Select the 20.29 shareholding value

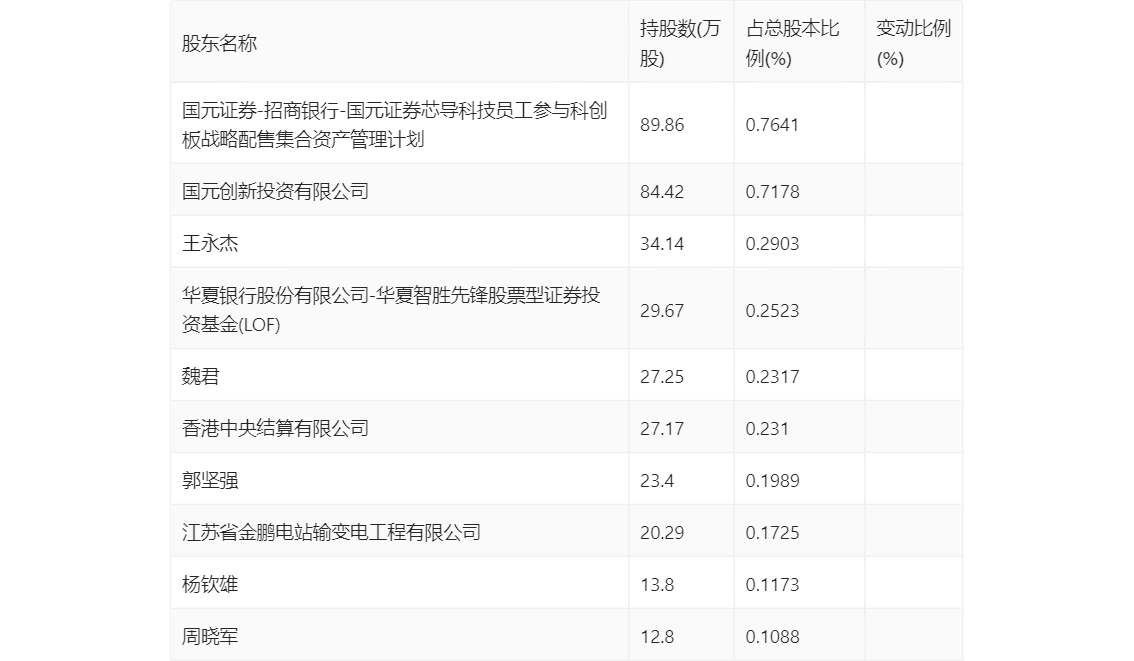click(662, 533)
